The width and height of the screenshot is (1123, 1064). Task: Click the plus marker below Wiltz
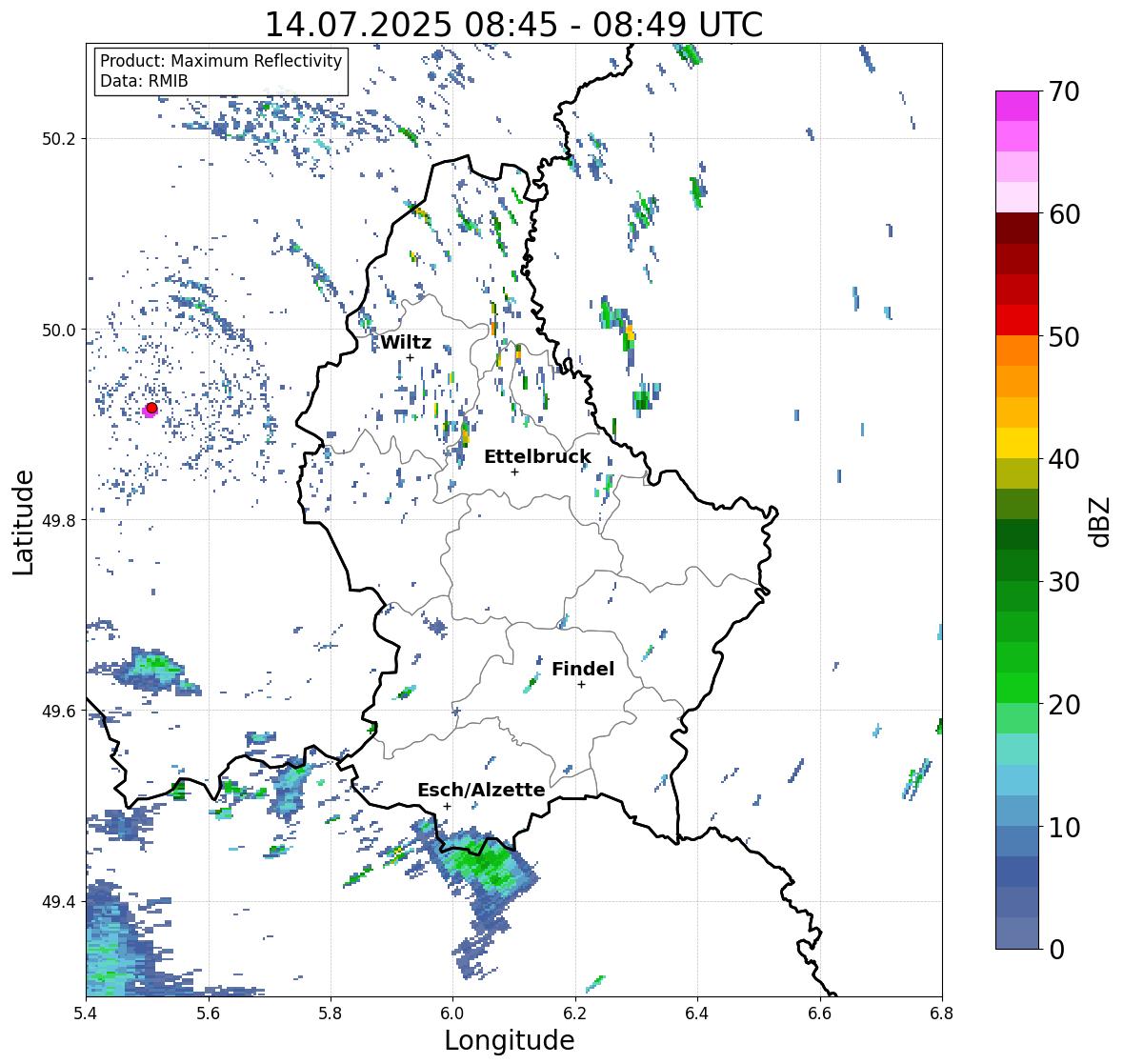coord(410,357)
